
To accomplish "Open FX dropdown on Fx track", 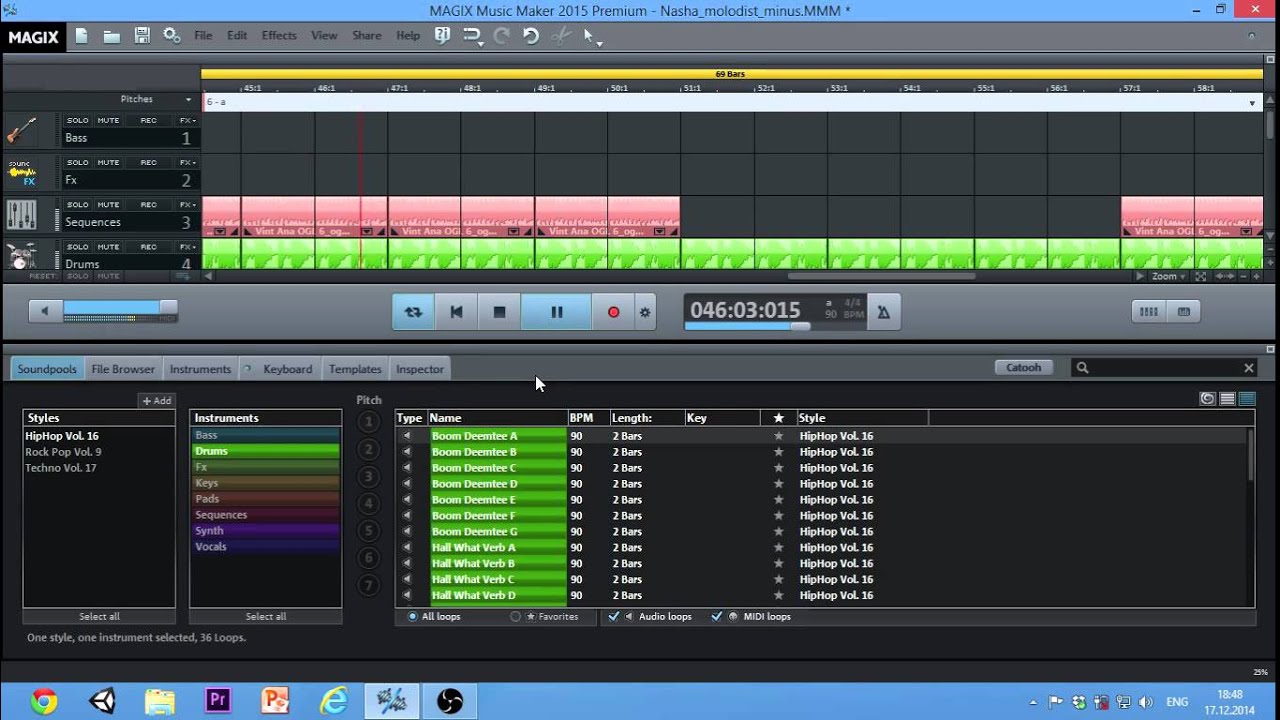I will (x=187, y=162).
